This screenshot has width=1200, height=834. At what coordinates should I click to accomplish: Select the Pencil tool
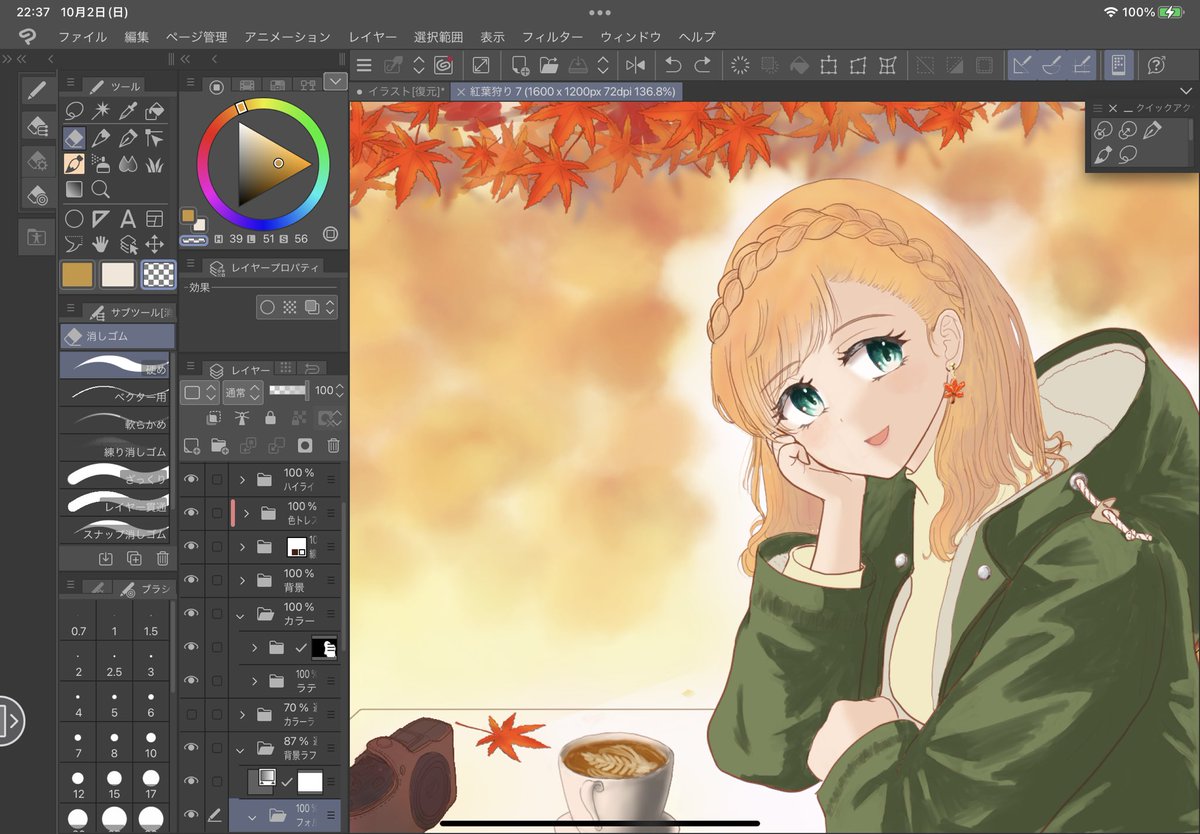[101, 137]
